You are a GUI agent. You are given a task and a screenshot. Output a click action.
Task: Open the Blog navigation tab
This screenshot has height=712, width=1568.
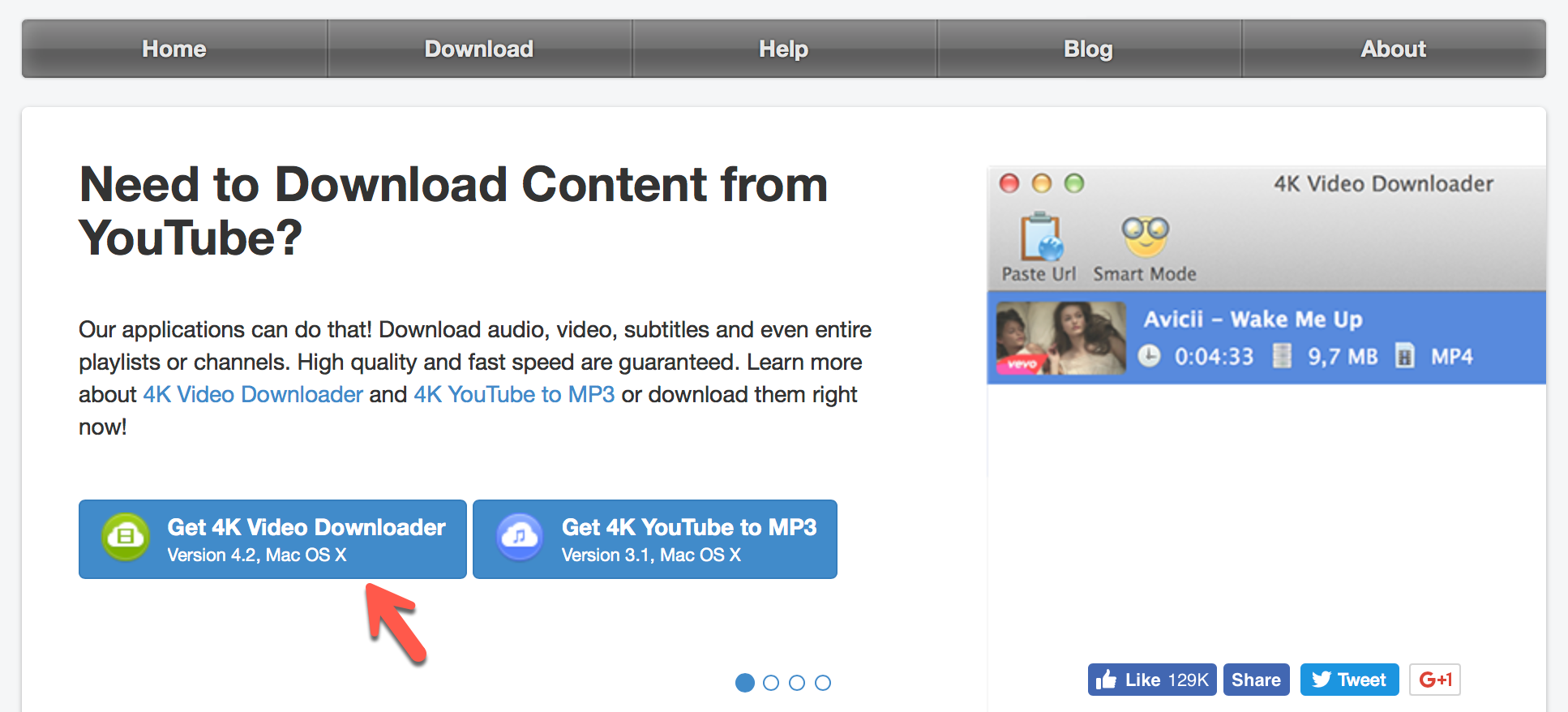click(1088, 49)
